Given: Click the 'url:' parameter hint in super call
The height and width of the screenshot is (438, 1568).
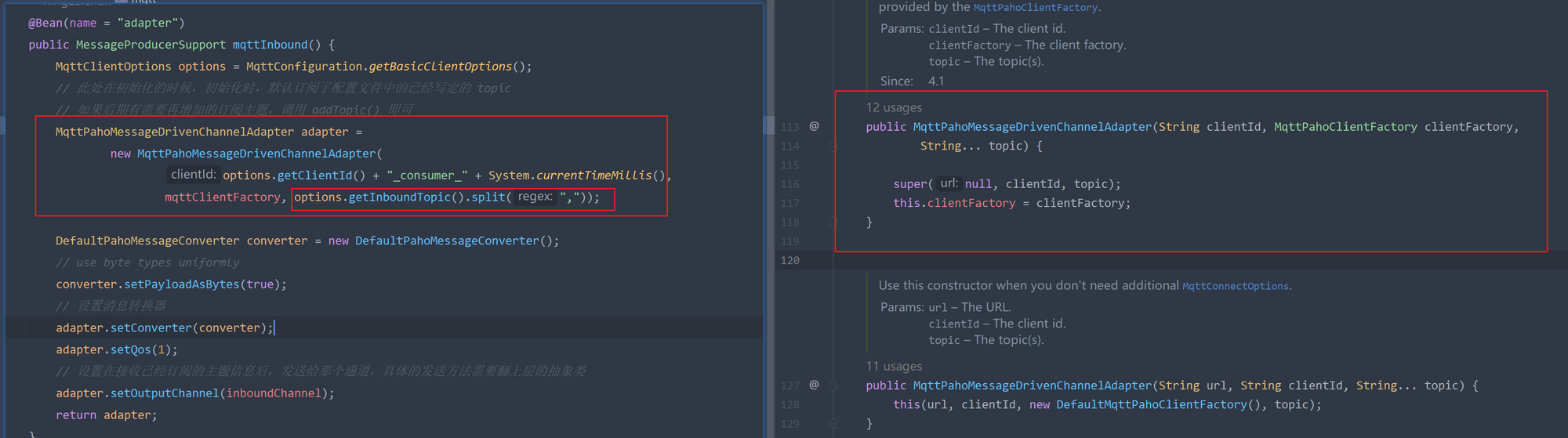Looking at the screenshot, I should [x=949, y=183].
